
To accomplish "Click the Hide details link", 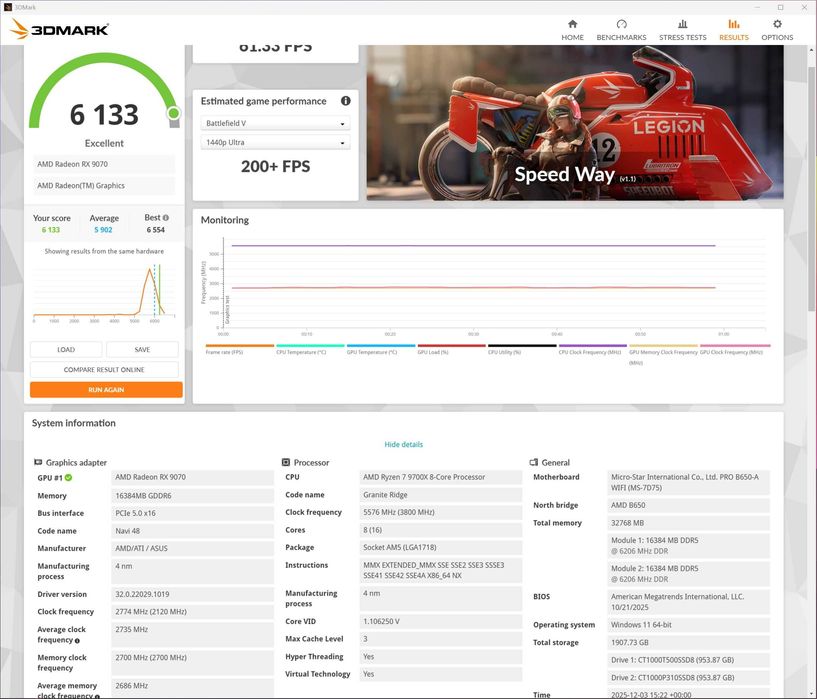I will pos(403,444).
